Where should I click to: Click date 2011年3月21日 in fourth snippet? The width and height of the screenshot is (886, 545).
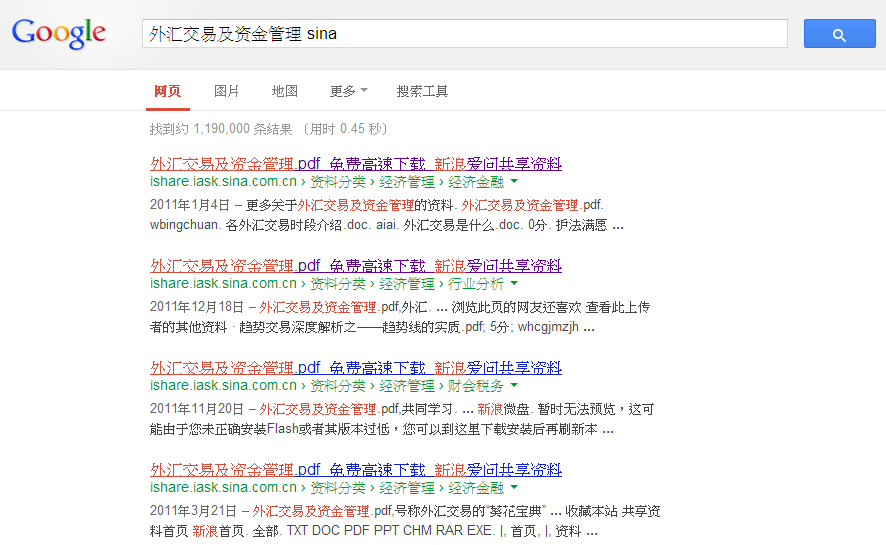193,511
